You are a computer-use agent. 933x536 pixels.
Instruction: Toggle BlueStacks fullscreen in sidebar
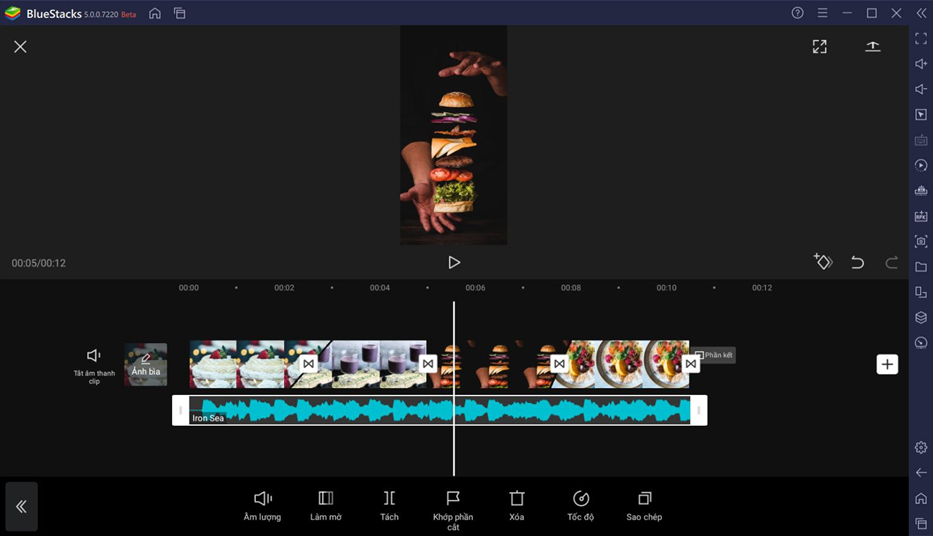click(x=921, y=38)
